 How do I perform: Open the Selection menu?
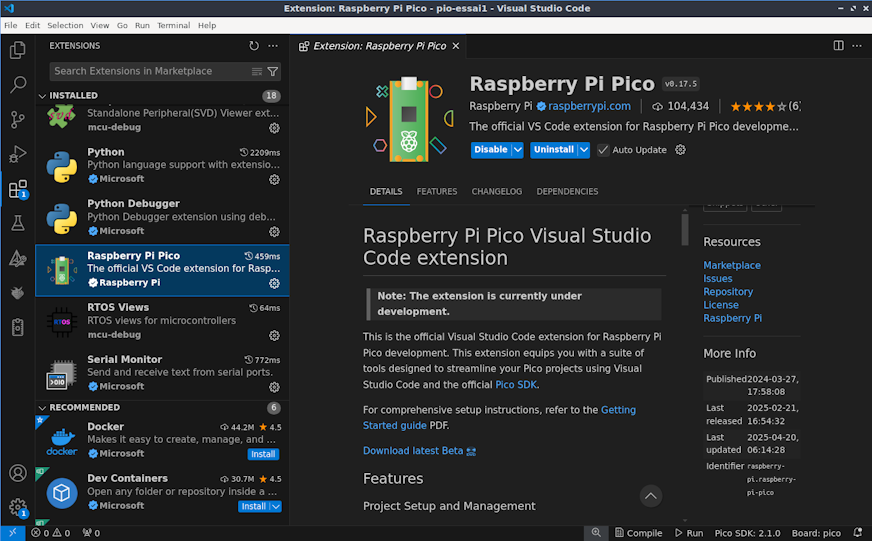pyautogui.click(x=65, y=26)
